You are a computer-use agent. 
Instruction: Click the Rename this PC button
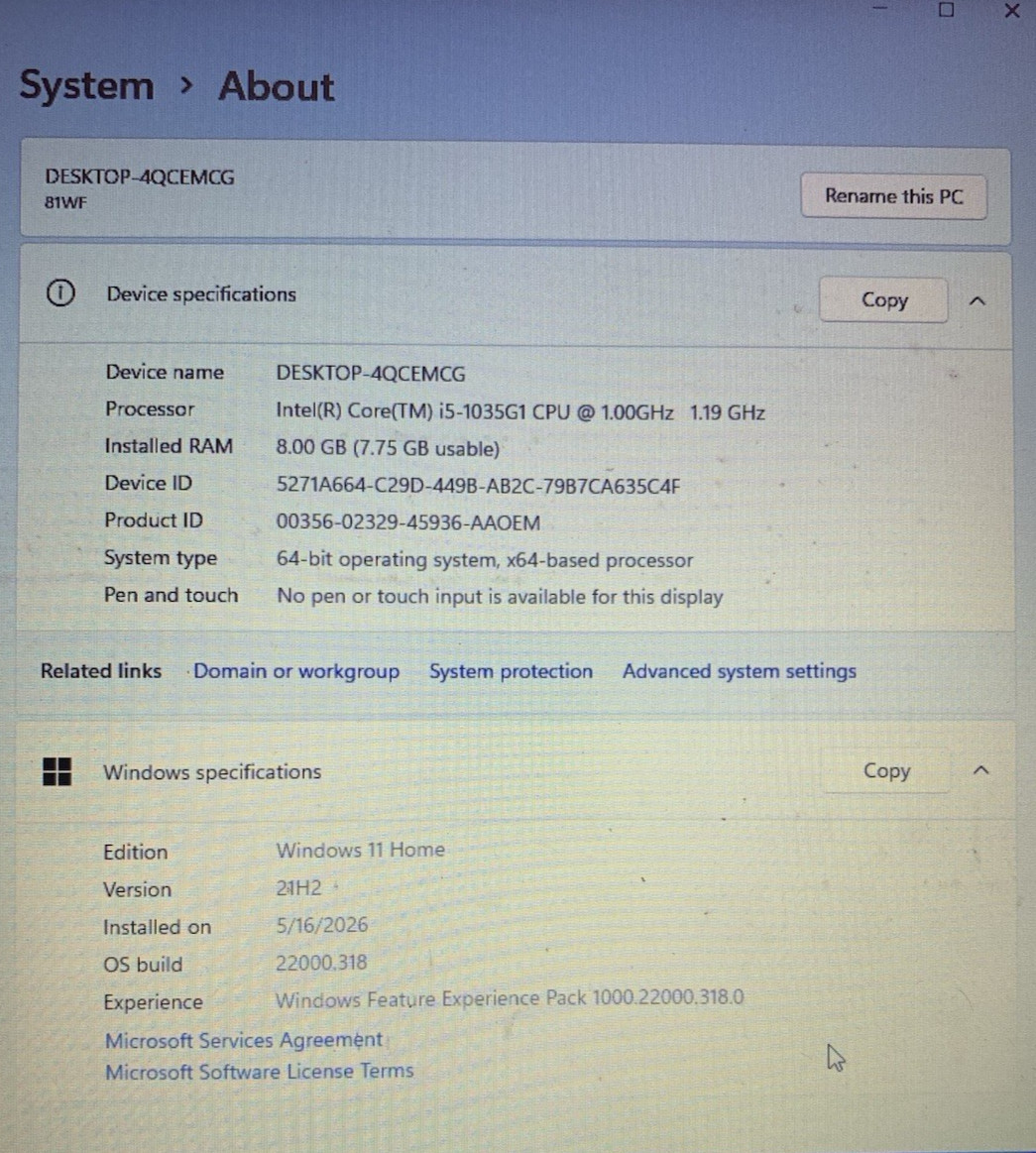893,196
